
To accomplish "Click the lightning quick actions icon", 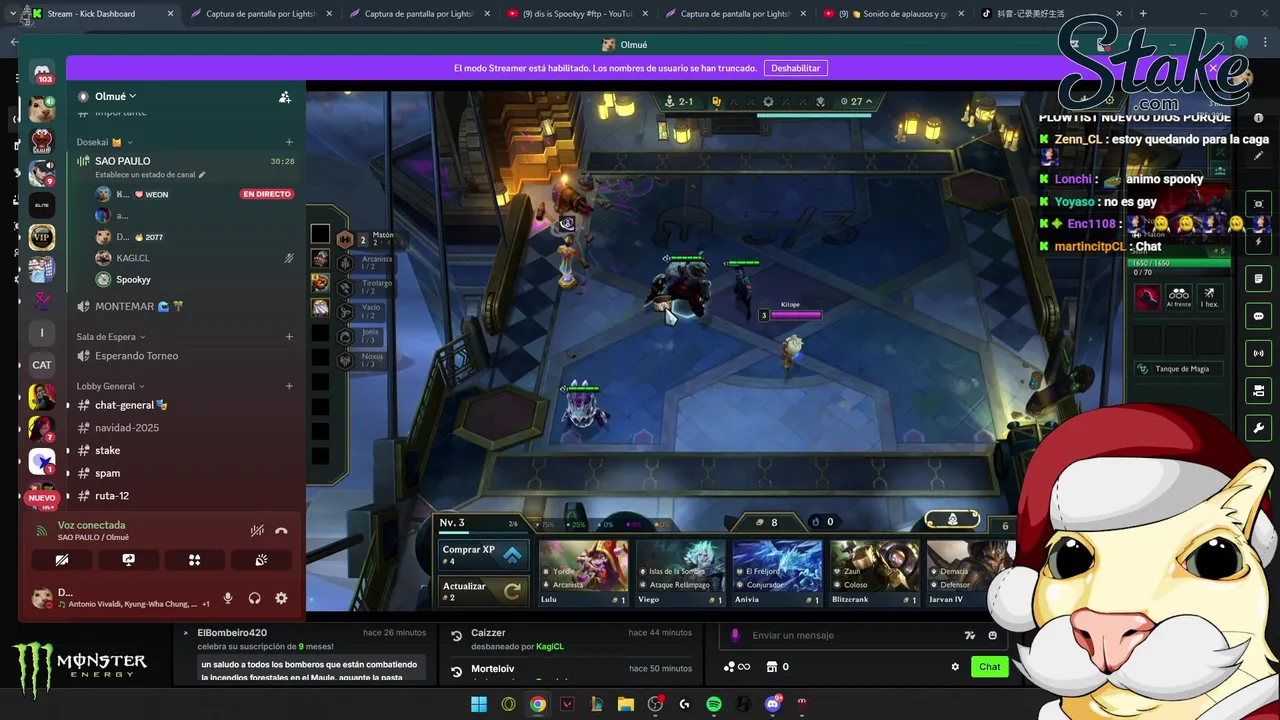I will click(1259, 242).
